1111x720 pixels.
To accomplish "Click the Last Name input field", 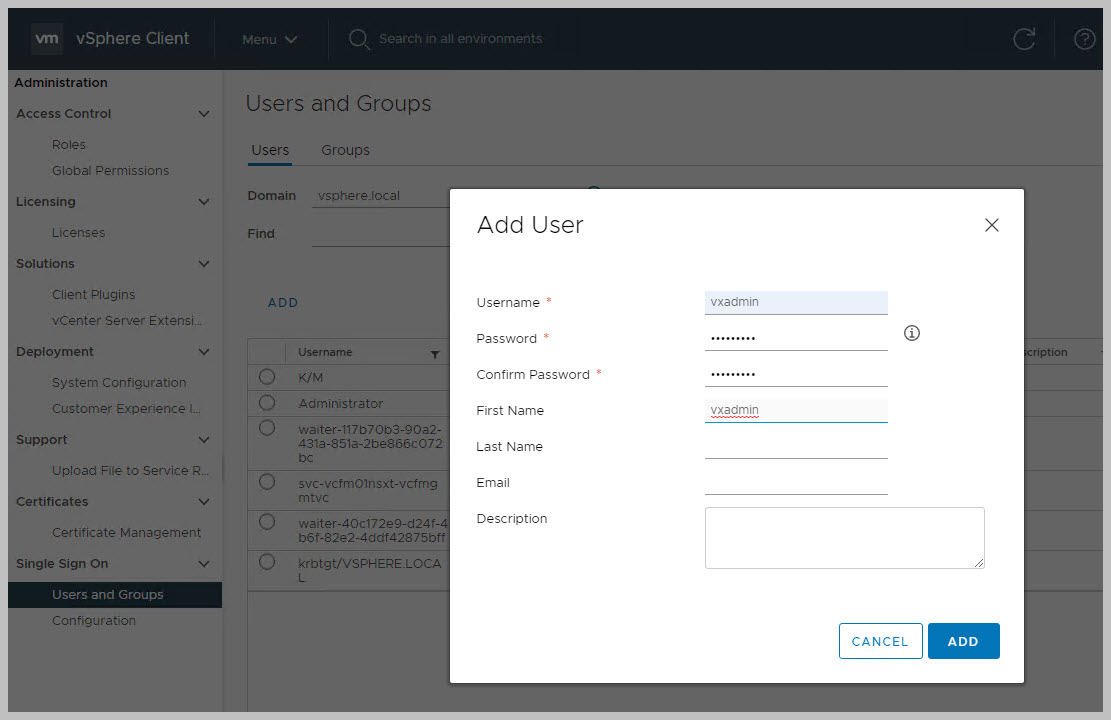I will 796,446.
